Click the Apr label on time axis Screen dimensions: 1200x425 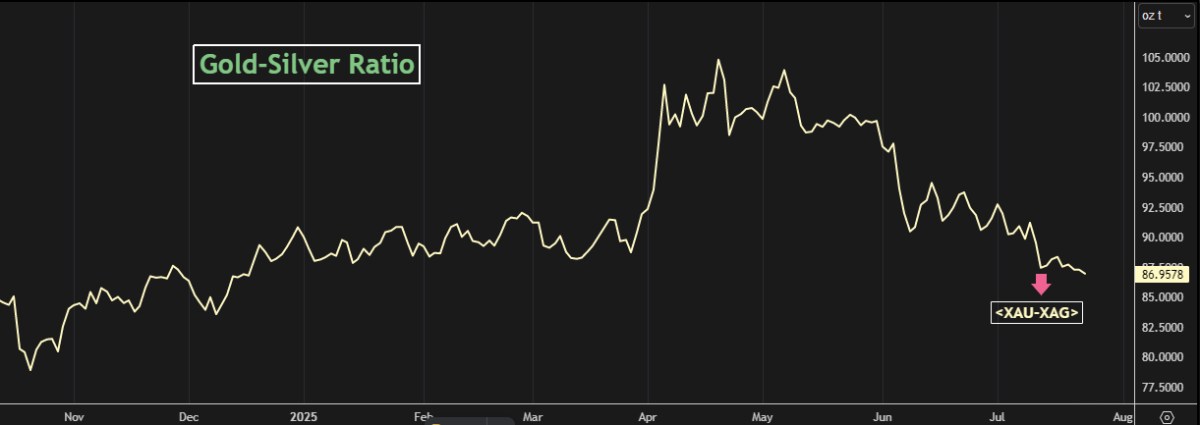click(x=648, y=415)
